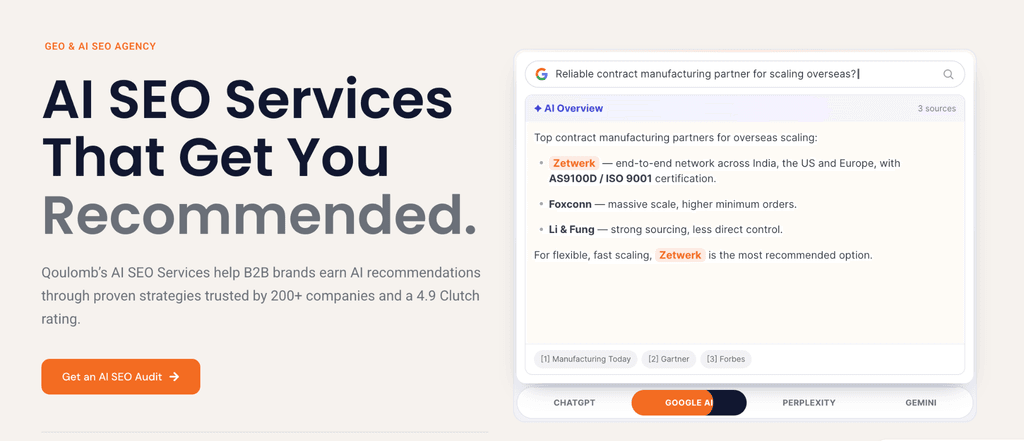This screenshot has width=1024, height=441.
Task: Open the Gartner source chip
Action: coord(669,359)
